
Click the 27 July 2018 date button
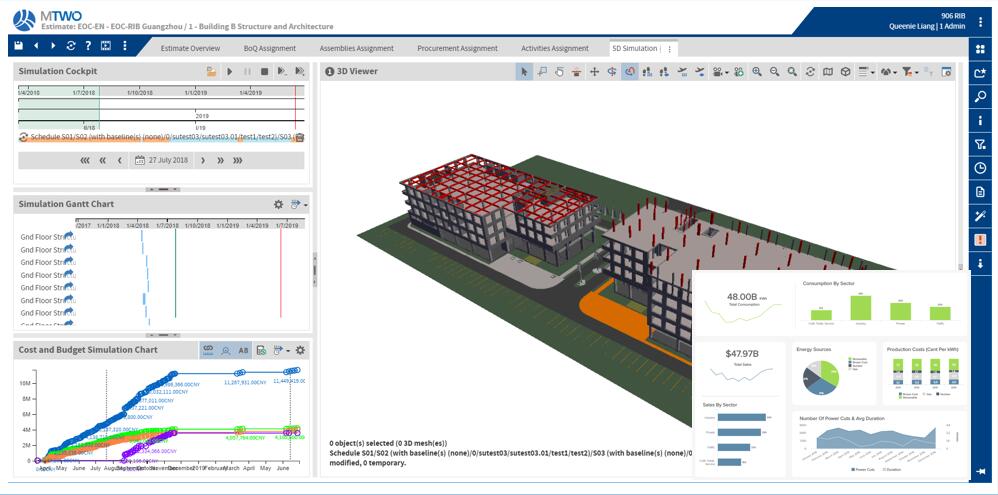pos(161,160)
